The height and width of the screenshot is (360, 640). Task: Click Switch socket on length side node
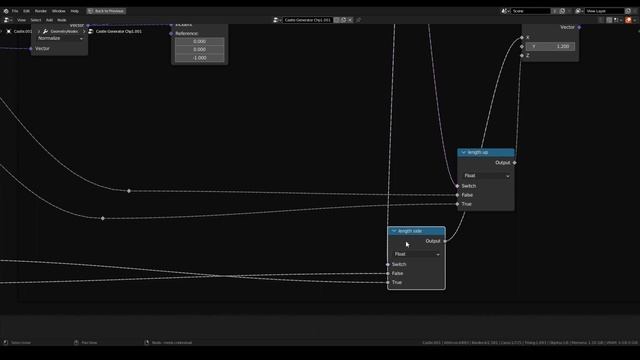tap(388, 264)
